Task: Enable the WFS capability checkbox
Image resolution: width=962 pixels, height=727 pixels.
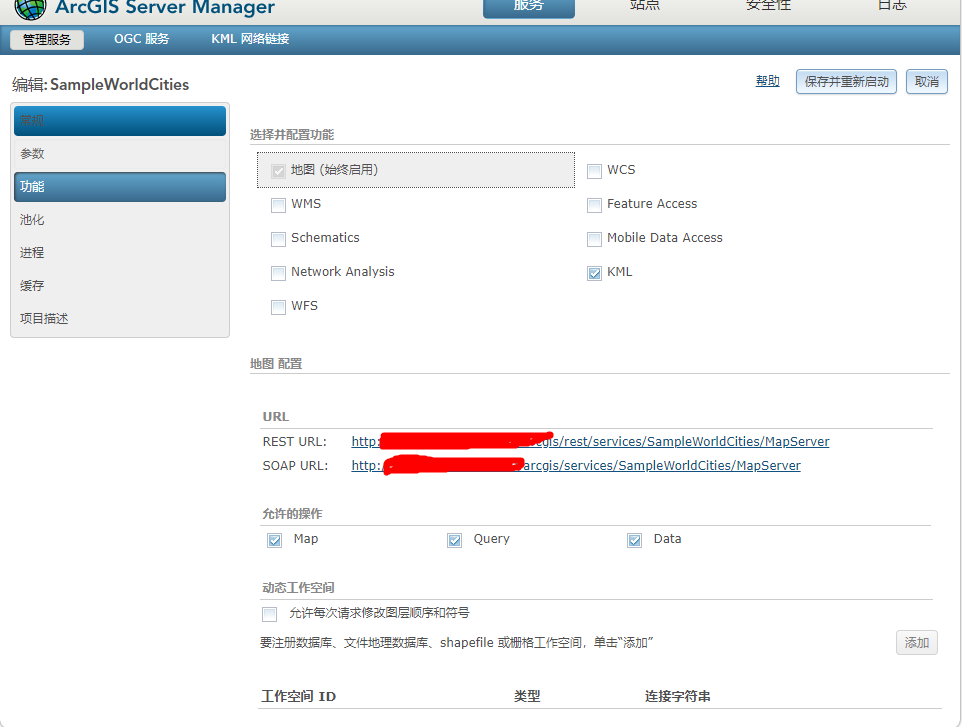Action: [x=279, y=307]
